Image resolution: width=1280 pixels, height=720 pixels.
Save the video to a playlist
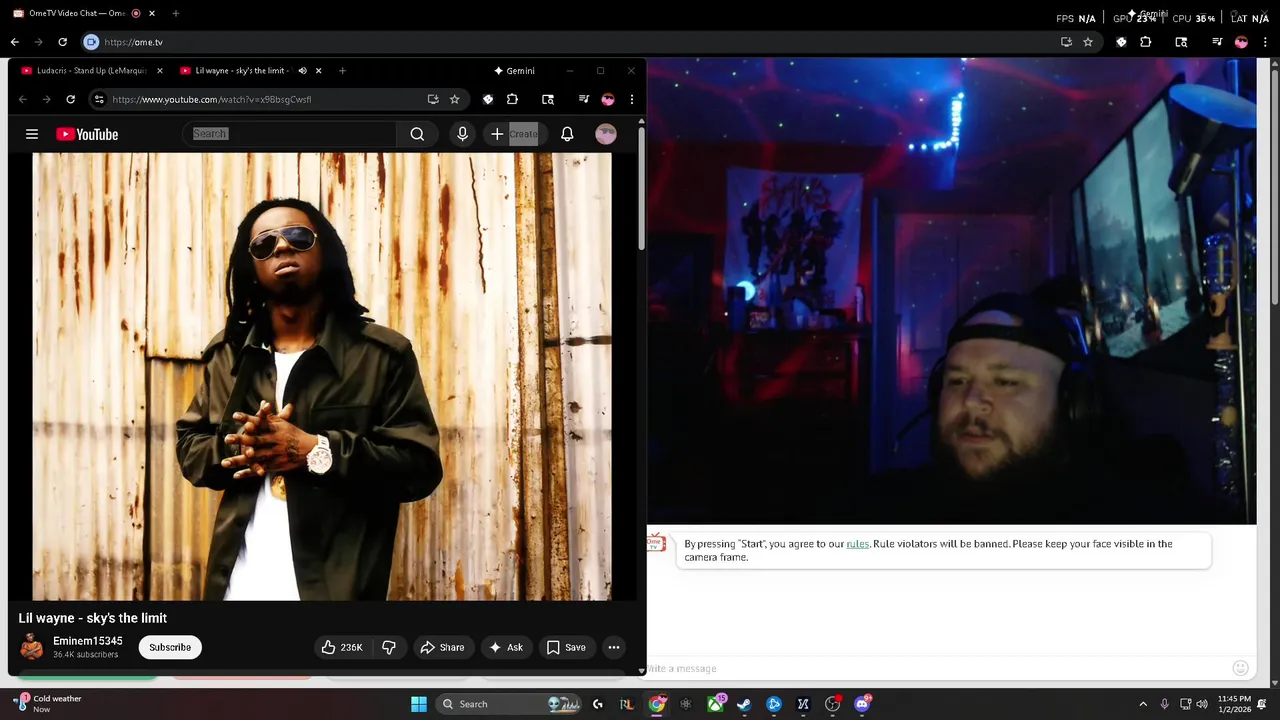coord(566,647)
